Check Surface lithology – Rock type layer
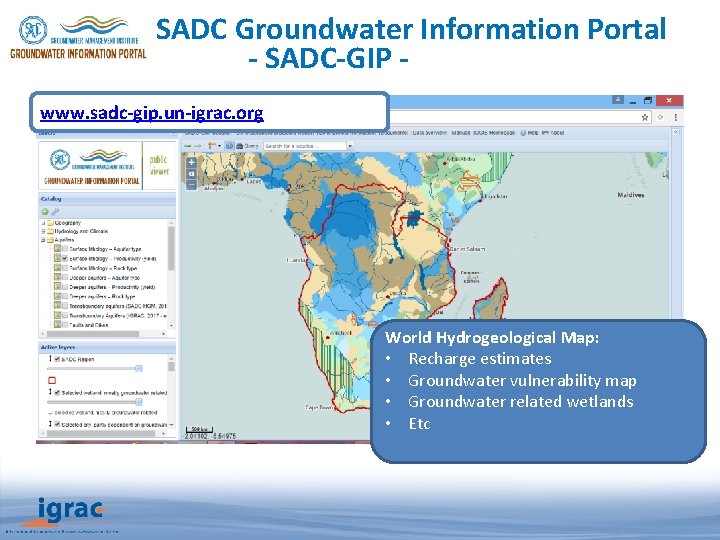 (x=65, y=268)
